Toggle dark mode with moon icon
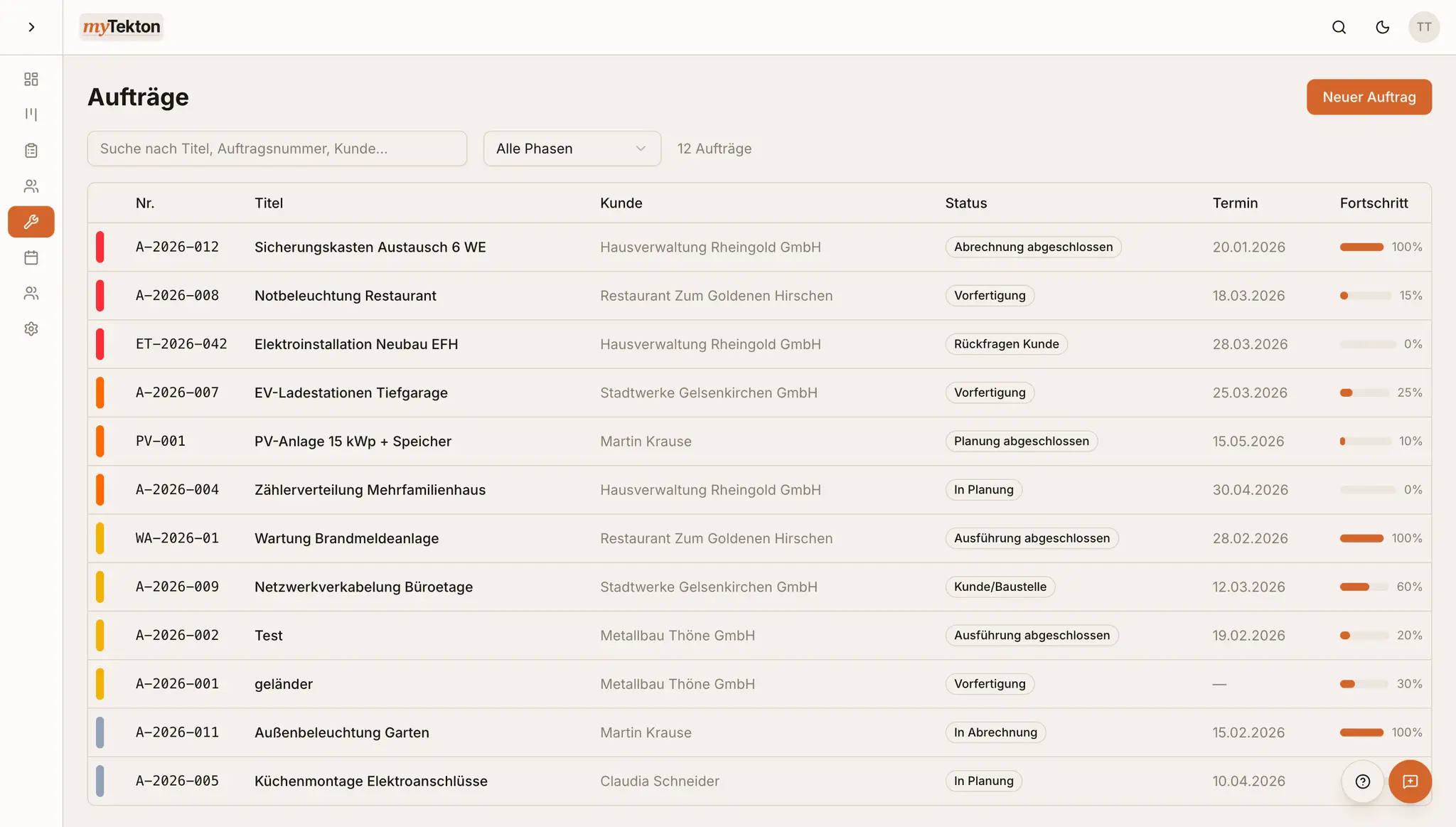 [1382, 27]
